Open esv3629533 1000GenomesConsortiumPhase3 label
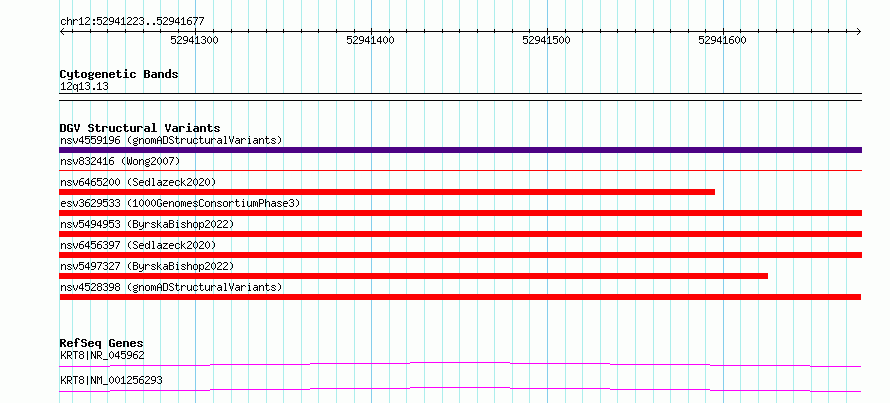The height and width of the screenshot is (403, 890). [x=180, y=203]
